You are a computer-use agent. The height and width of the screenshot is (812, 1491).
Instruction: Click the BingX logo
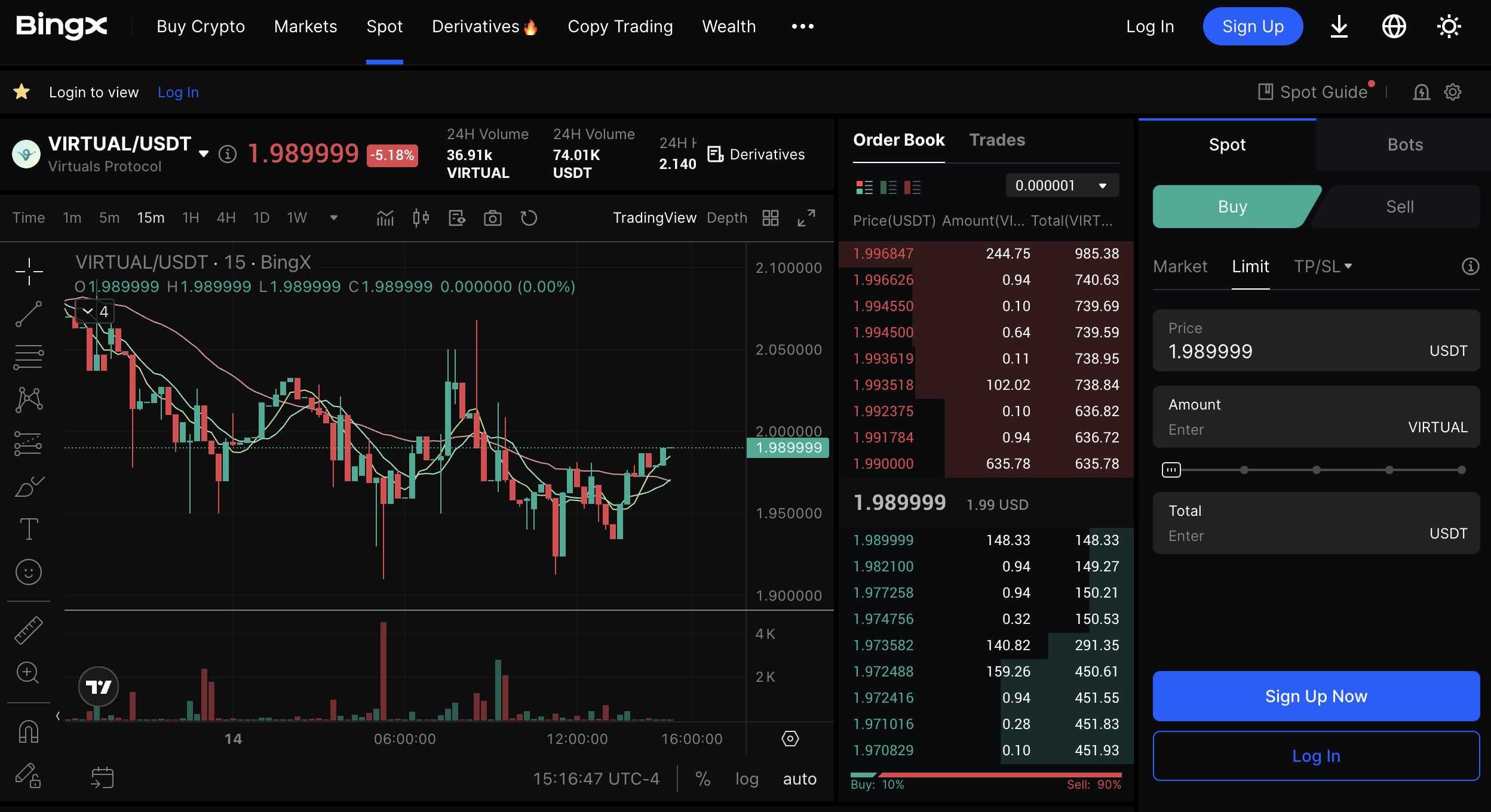(62, 26)
